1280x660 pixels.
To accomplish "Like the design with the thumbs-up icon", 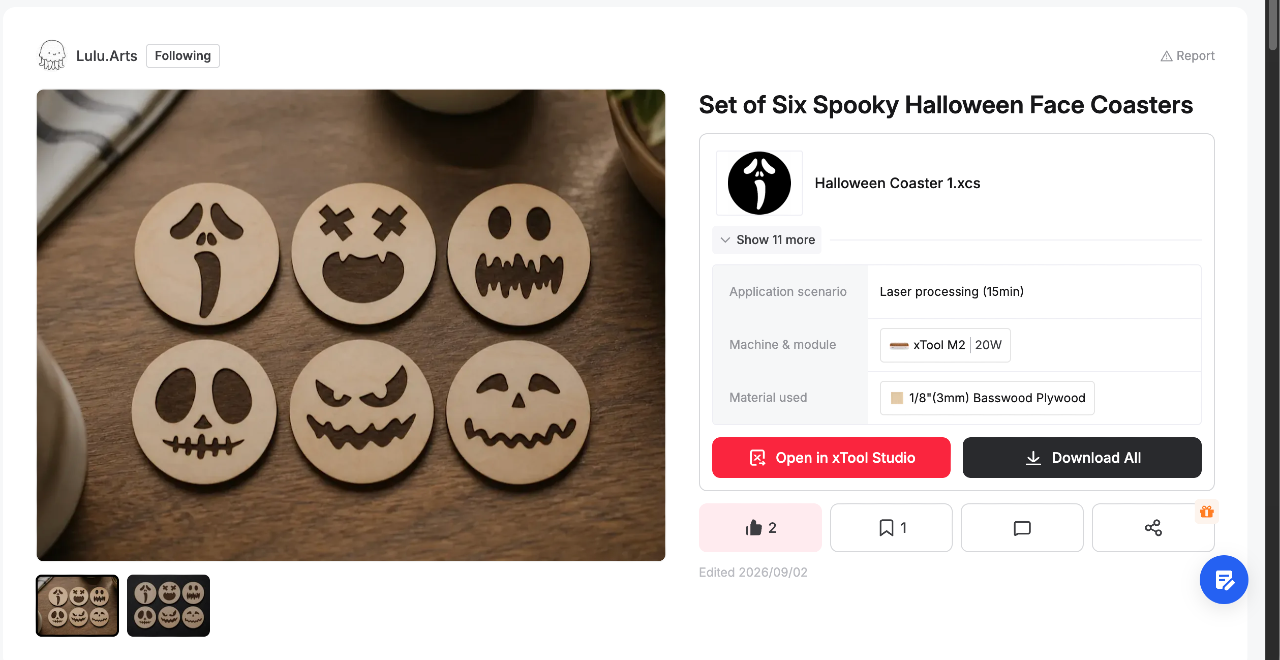I will tap(760, 528).
